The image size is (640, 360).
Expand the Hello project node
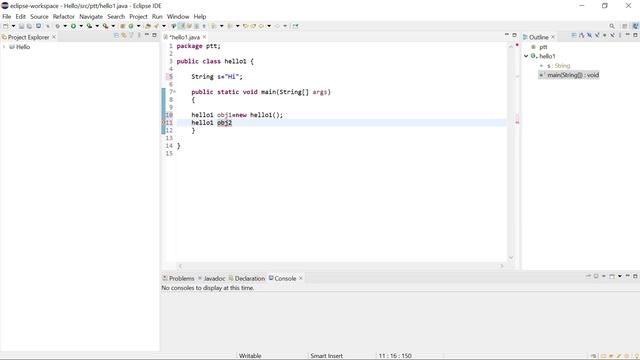[4, 47]
